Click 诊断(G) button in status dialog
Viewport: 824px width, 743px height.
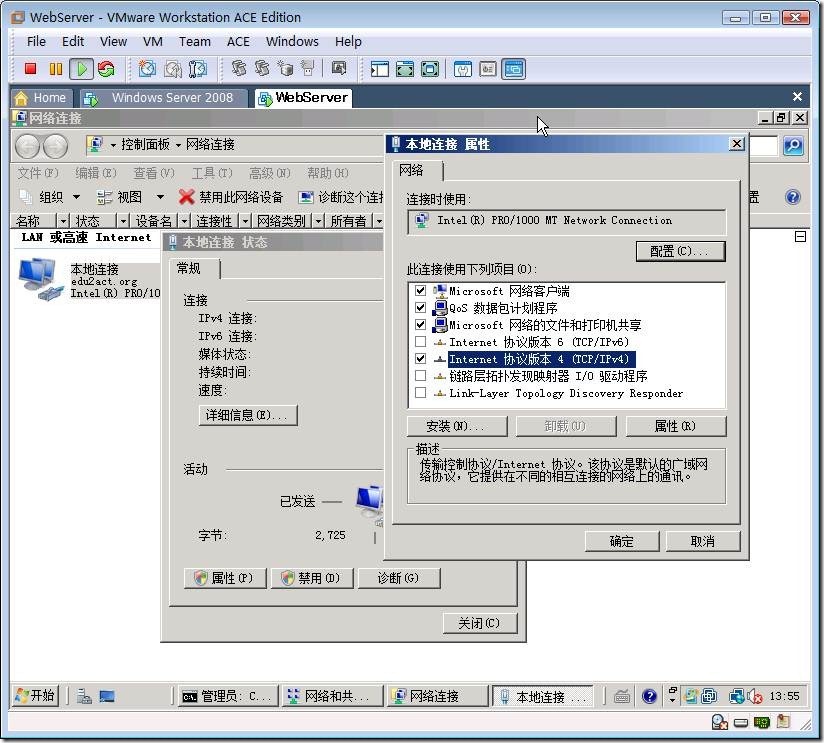coord(399,578)
